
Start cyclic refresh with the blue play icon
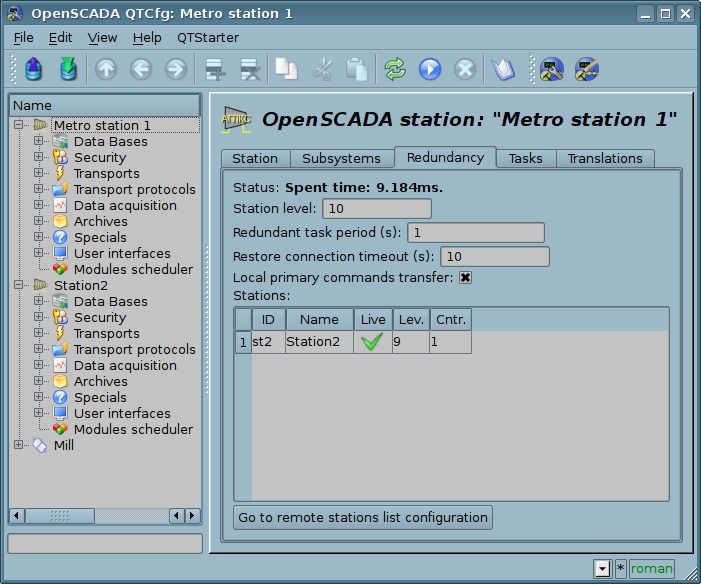coord(430,69)
